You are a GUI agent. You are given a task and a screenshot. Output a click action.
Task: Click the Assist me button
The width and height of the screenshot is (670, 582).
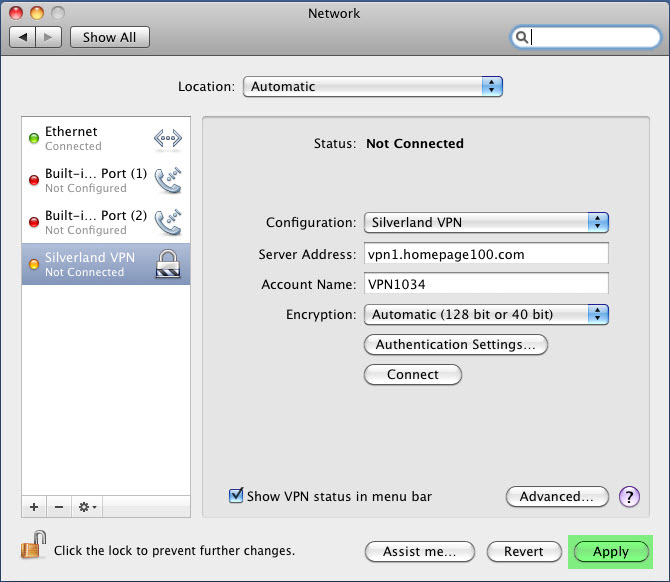point(420,551)
